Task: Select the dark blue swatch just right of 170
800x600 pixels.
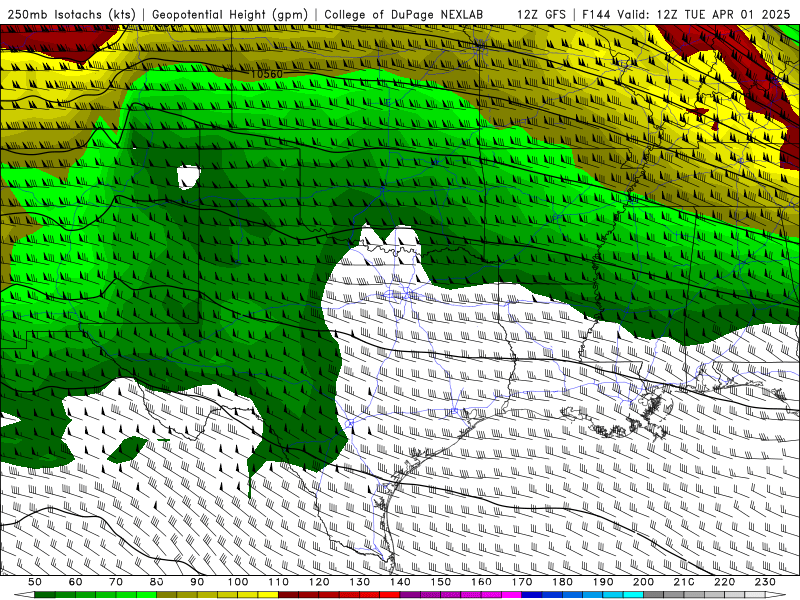Action: [x=532, y=595]
